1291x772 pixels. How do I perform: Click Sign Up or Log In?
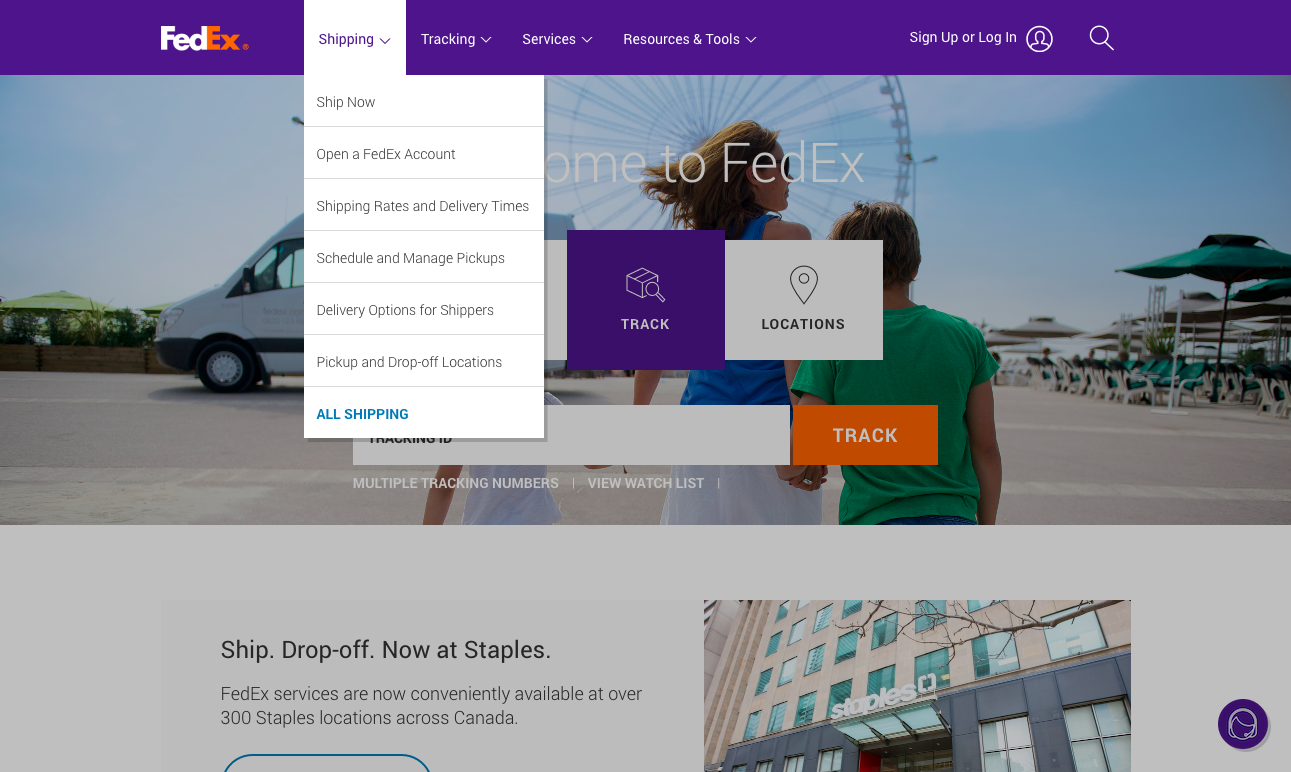[x=963, y=37]
